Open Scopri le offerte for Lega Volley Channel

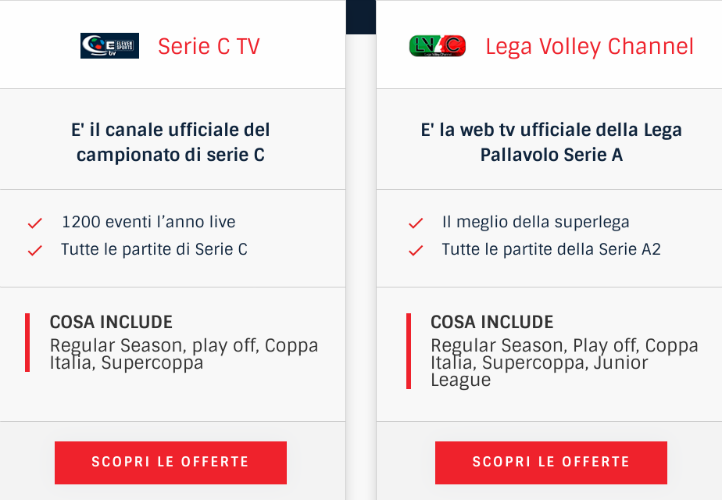tap(551, 462)
